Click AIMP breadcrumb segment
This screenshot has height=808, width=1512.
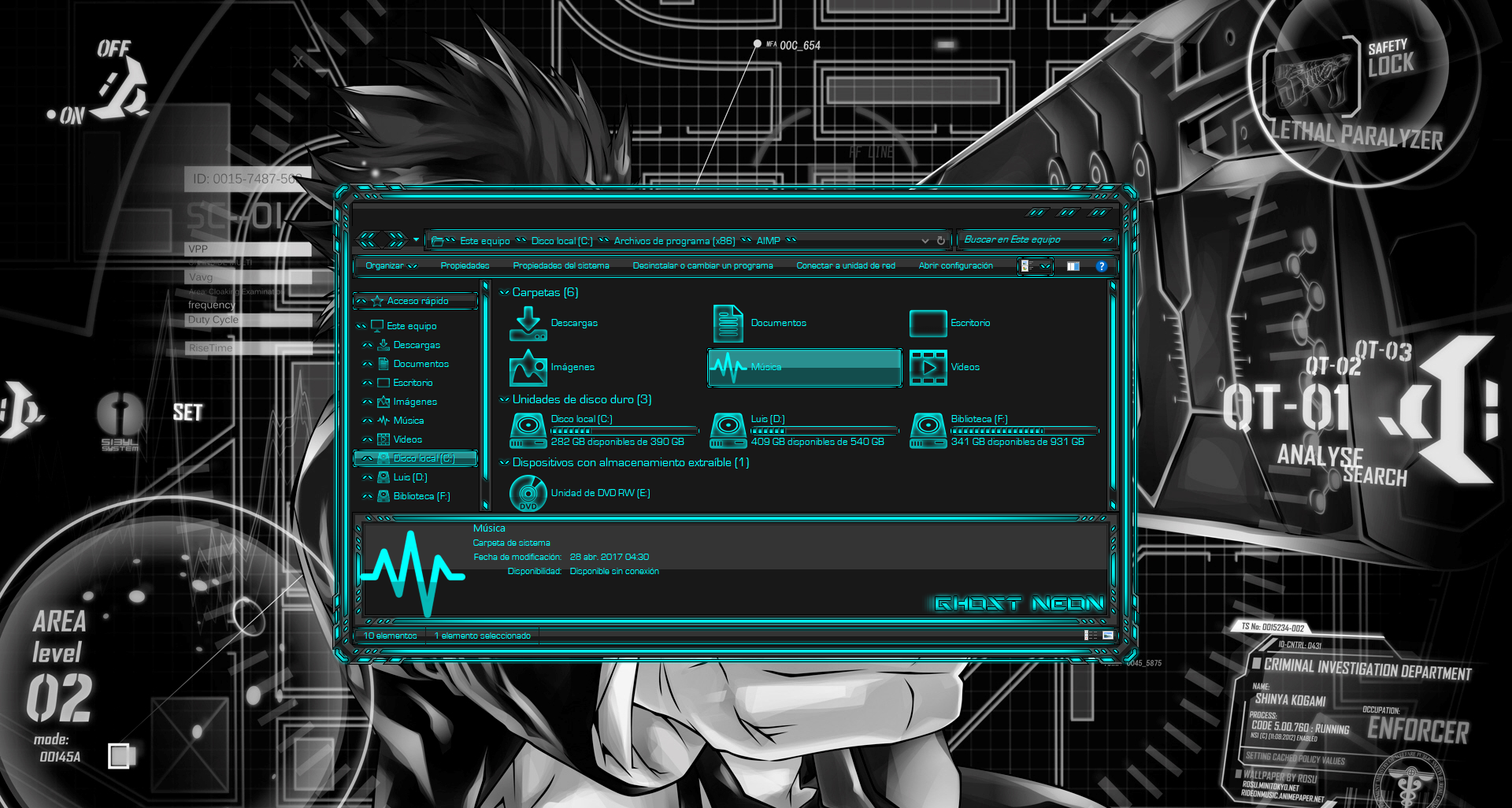pyautogui.click(x=768, y=241)
